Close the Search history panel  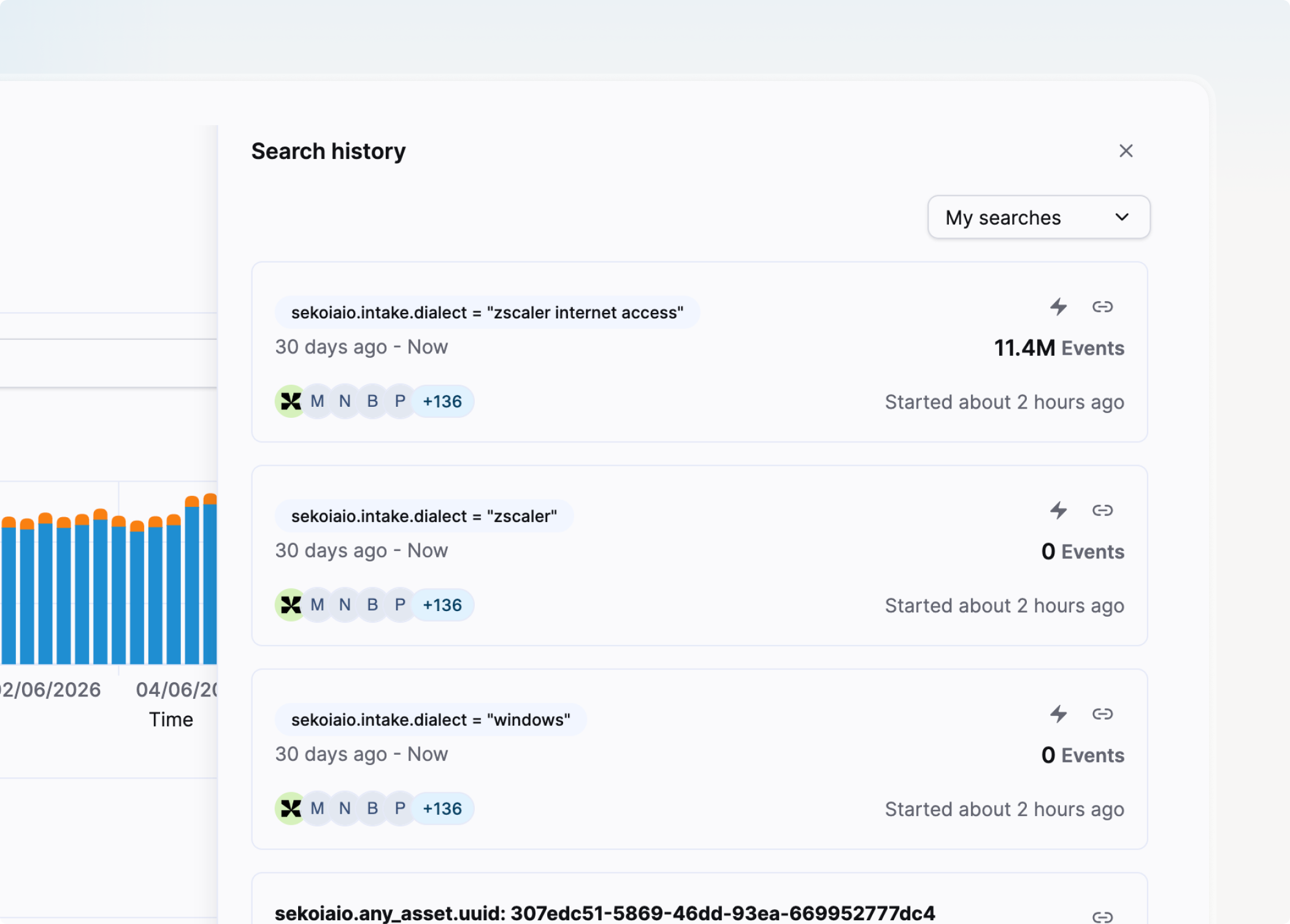click(1126, 151)
